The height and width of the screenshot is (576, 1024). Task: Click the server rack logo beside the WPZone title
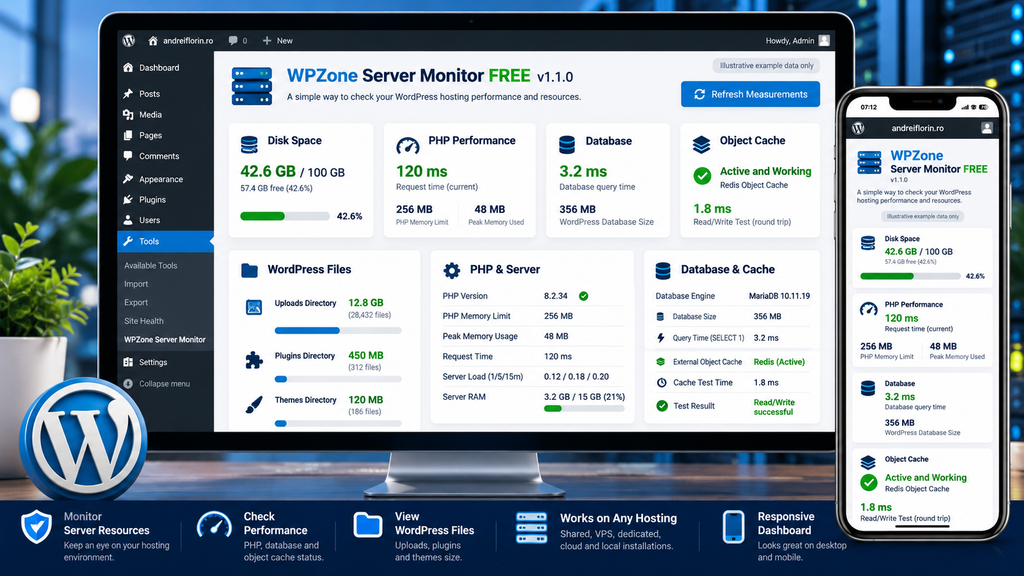252,86
